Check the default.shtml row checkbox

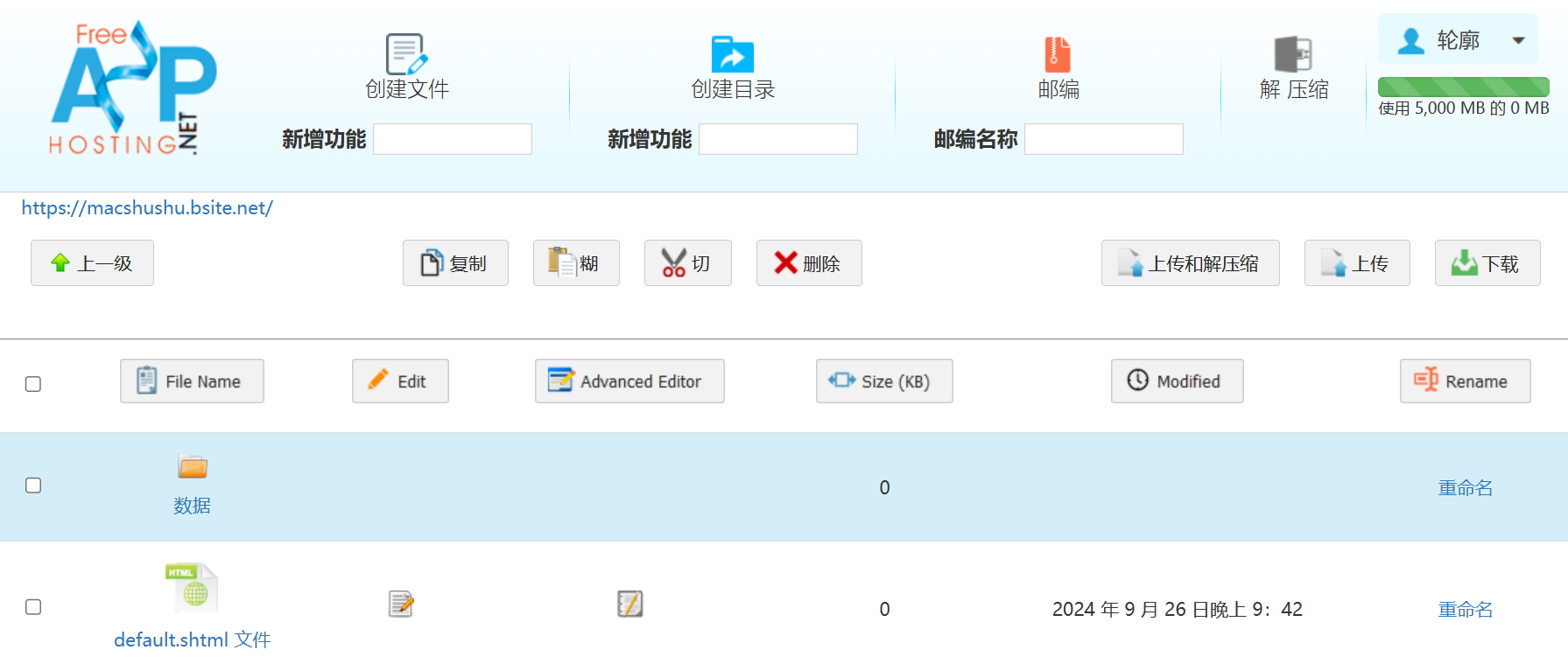click(33, 607)
